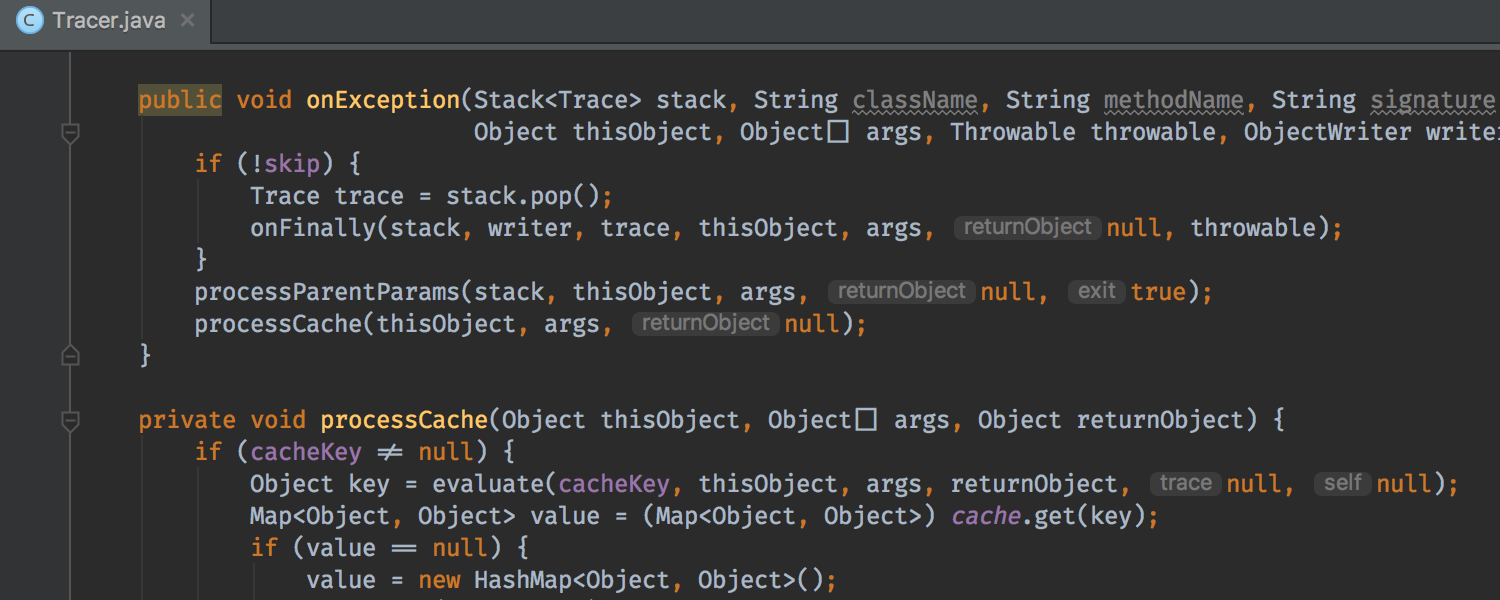Select the Tracer.java editor tab
1500x600 pixels.
tap(105, 21)
